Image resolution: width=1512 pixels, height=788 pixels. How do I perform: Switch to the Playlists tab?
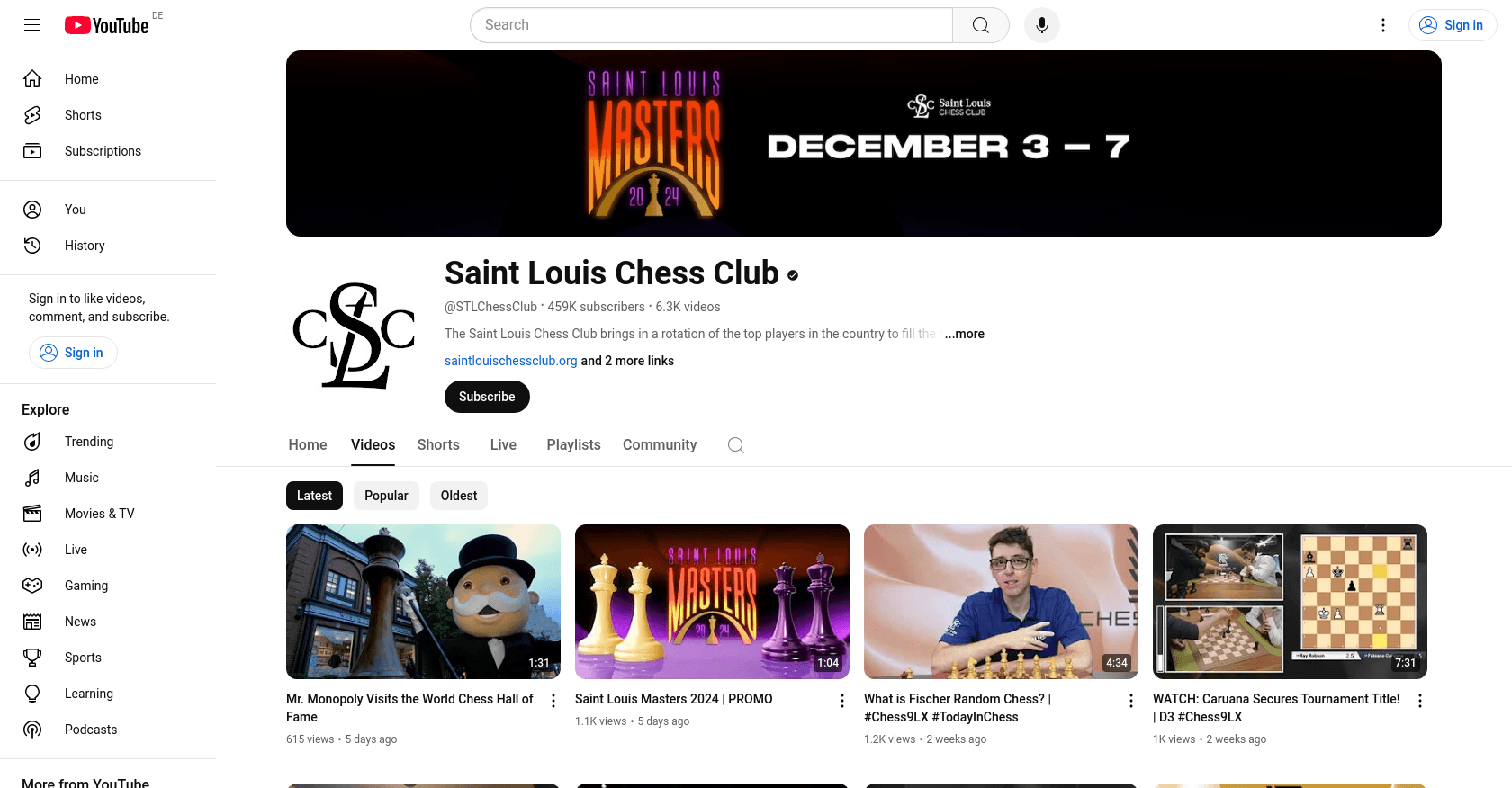click(573, 445)
